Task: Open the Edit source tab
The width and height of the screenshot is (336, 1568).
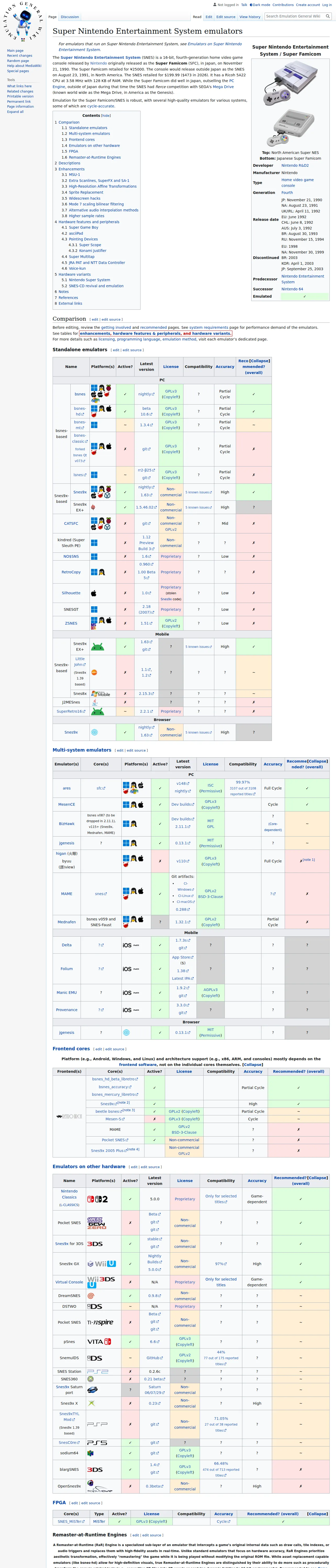Action: (226, 17)
